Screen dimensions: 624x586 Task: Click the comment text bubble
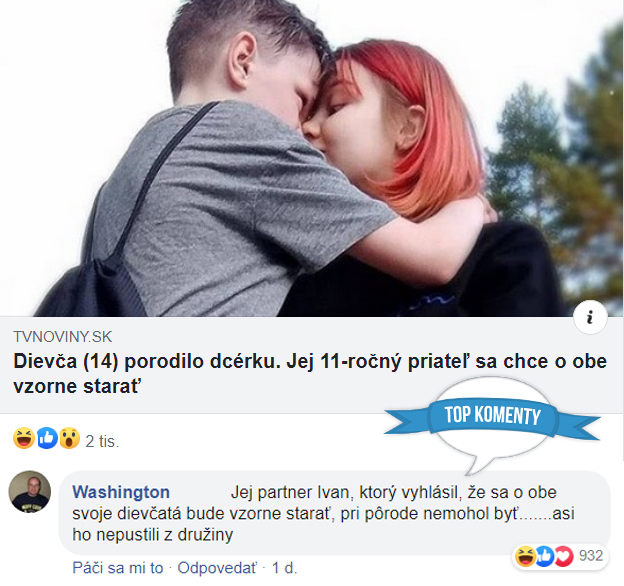coord(334,513)
